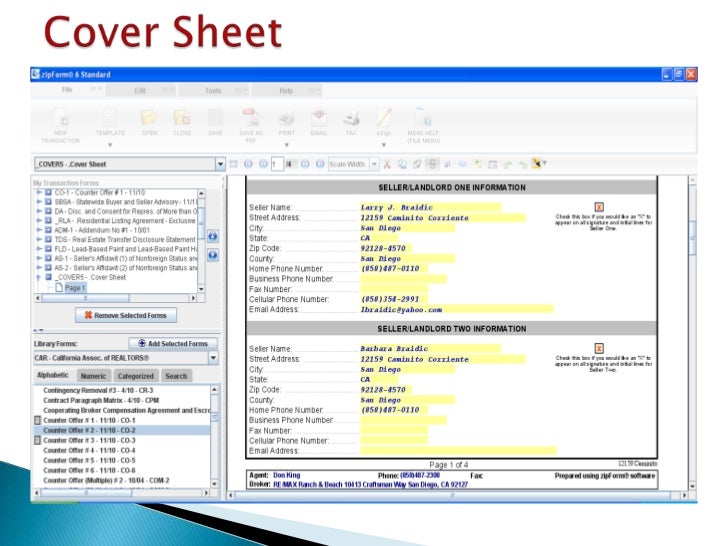Click the Print toolbar icon
The height and width of the screenshot is (546, 728).
point(286,118)
